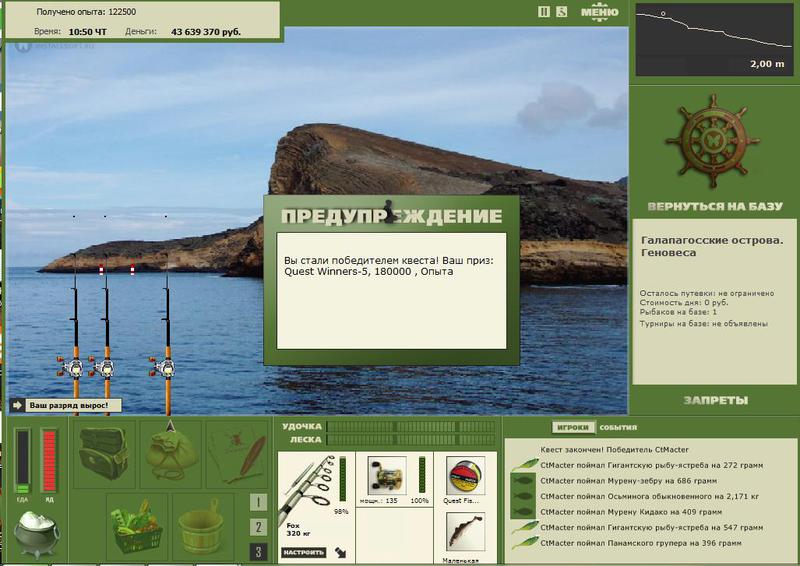Image resolution: width=800 pixels, height=566 pixels.
Task: Click log entry 'Осьминога обыкновенного на 2,171 кг'
Action: click(x=649, y=496)
